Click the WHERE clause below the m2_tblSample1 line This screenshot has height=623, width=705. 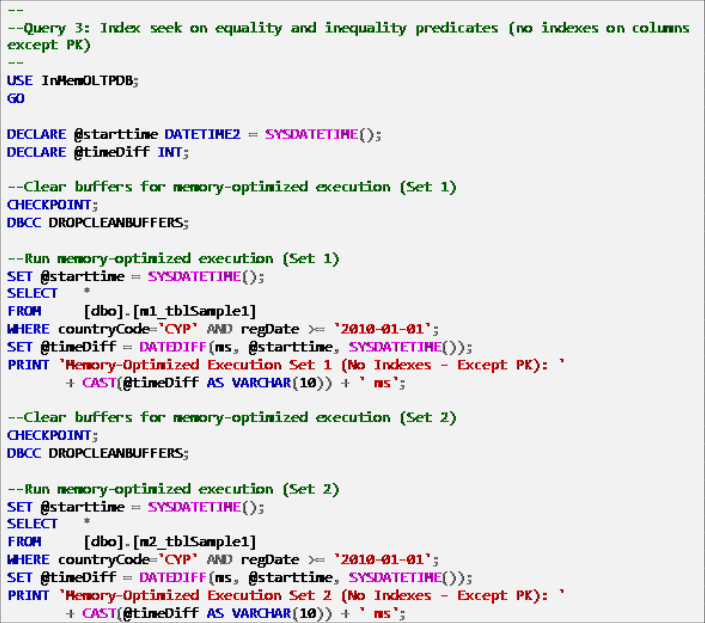223,560
